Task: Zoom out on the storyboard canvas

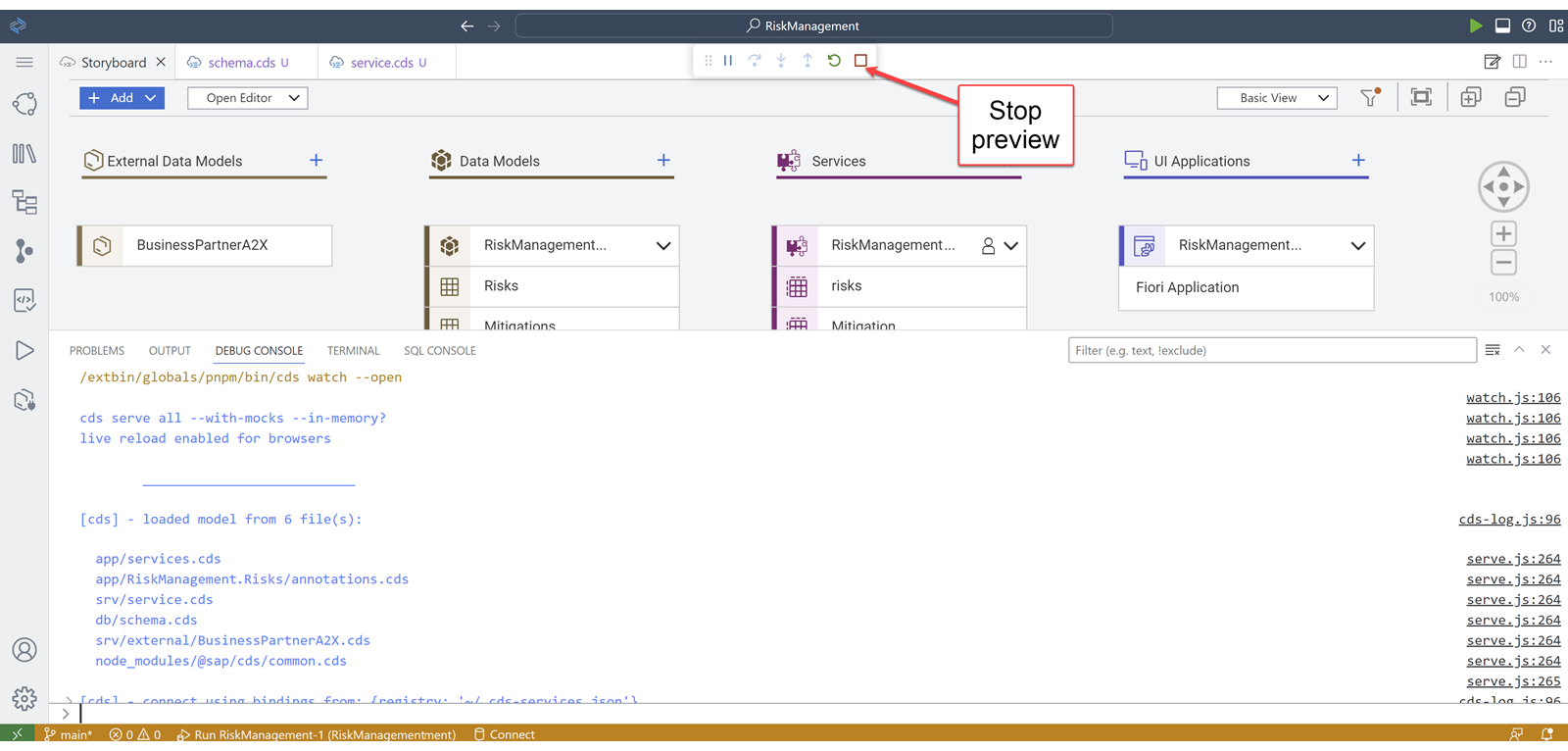Action: tap(1503, 263)
